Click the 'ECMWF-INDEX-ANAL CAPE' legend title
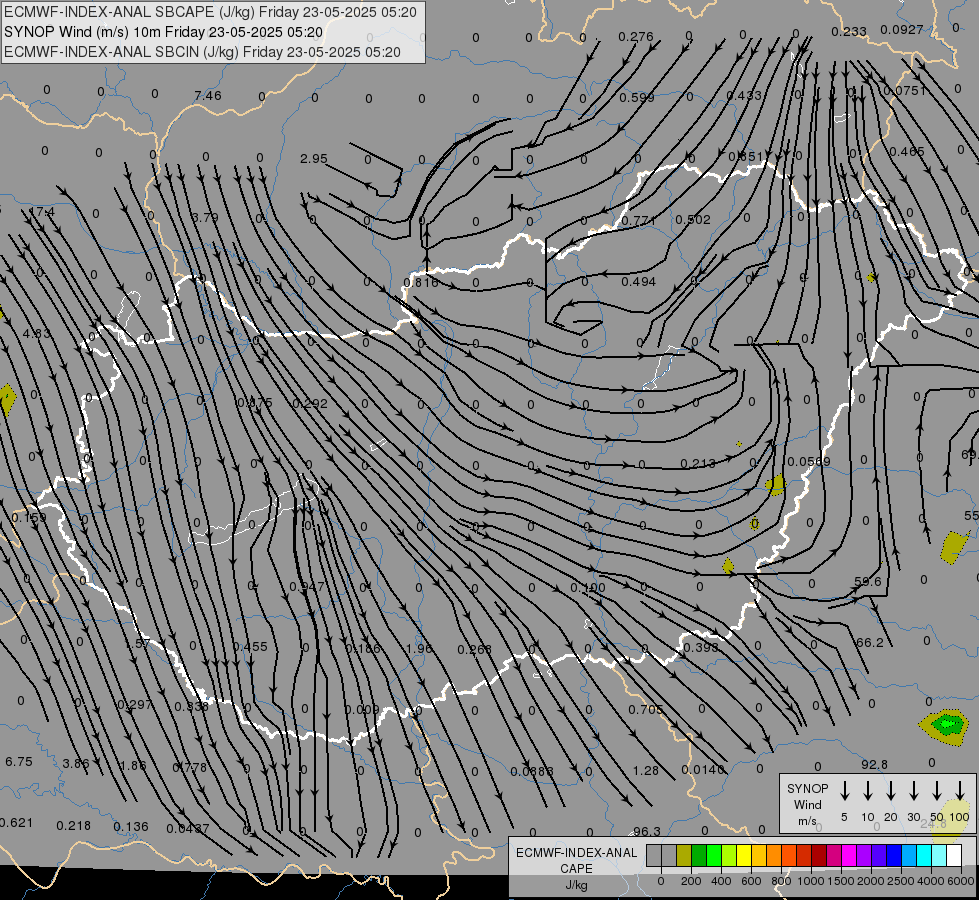The height and width of the screenshot is (900, 979). (x=576, y=860)
